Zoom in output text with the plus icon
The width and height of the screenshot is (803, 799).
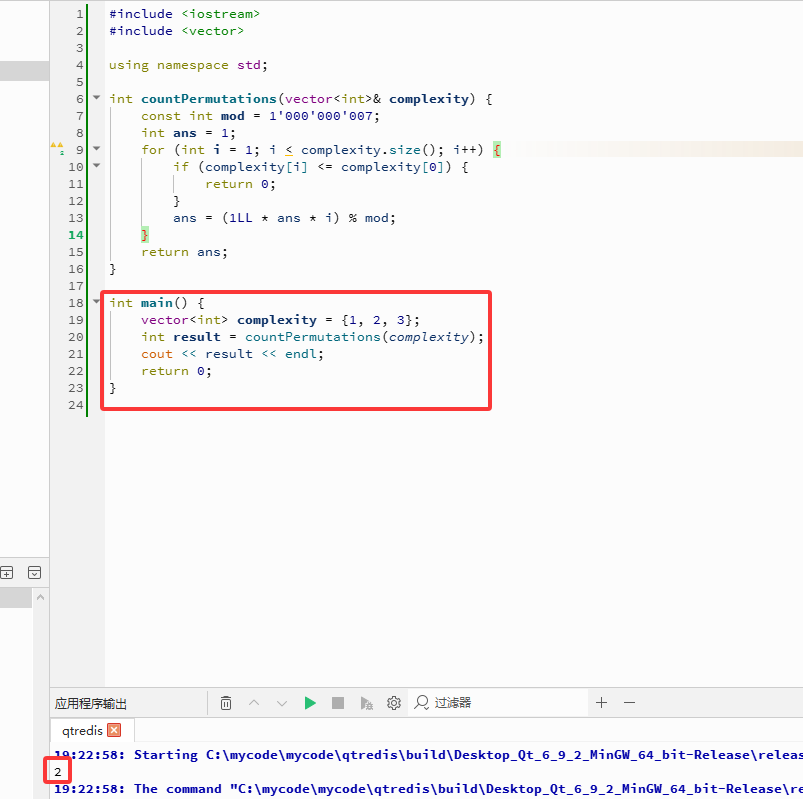point(602,703)
